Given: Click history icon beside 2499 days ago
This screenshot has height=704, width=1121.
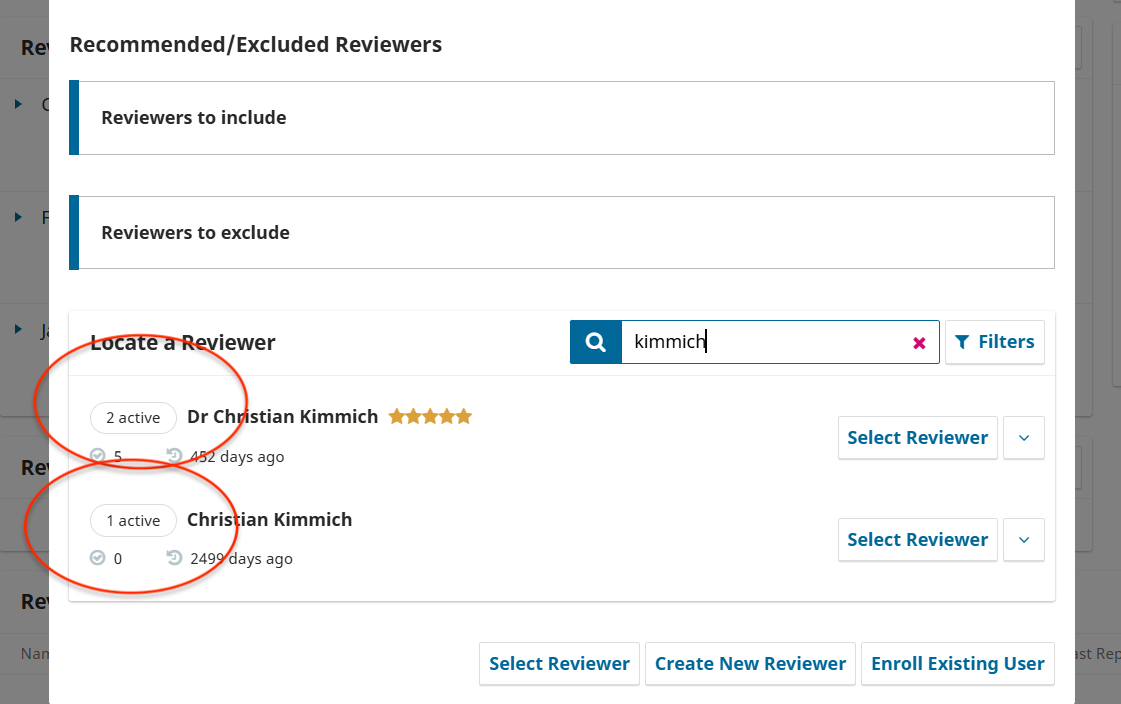Looking at the screenshot, I should (x=174, y=558).
